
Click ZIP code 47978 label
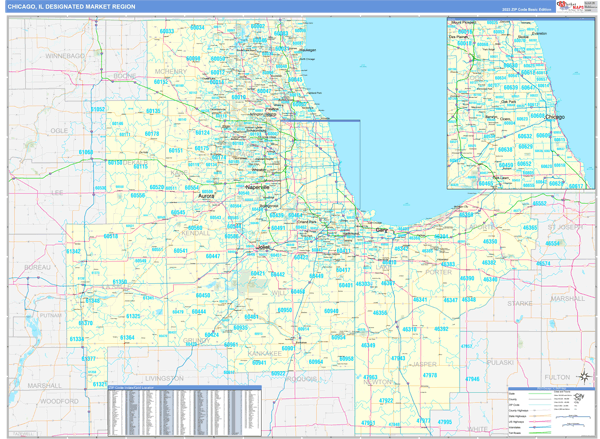(x=430, y=375)
